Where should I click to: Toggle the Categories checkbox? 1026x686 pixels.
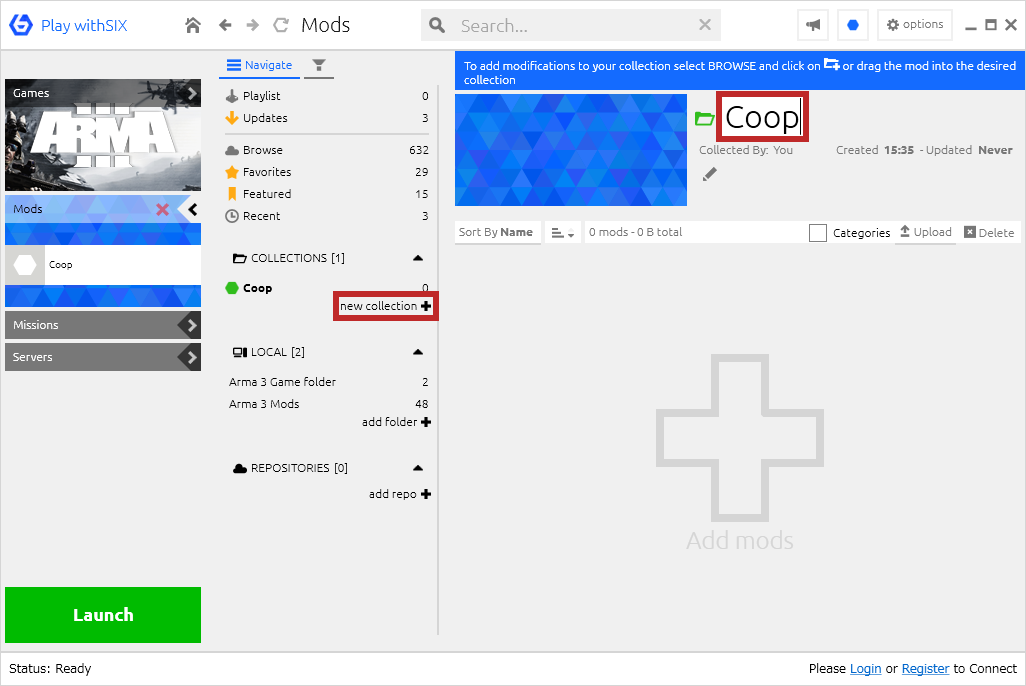(x=817, y=233)
